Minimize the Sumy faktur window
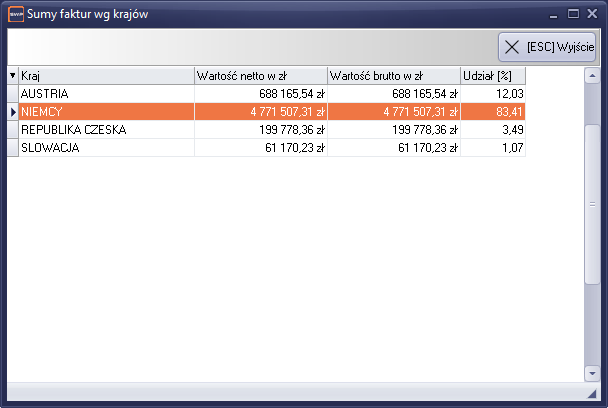Viewport: 608px width, 408px height. click(555, 14)
